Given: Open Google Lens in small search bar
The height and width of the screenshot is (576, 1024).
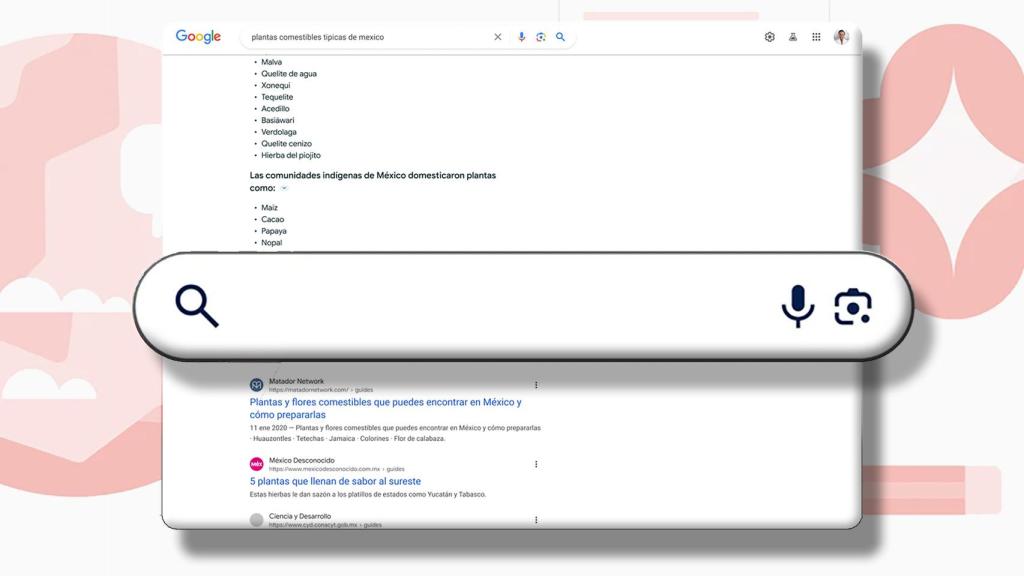Looking at the screenshot, I should [541, 37].
